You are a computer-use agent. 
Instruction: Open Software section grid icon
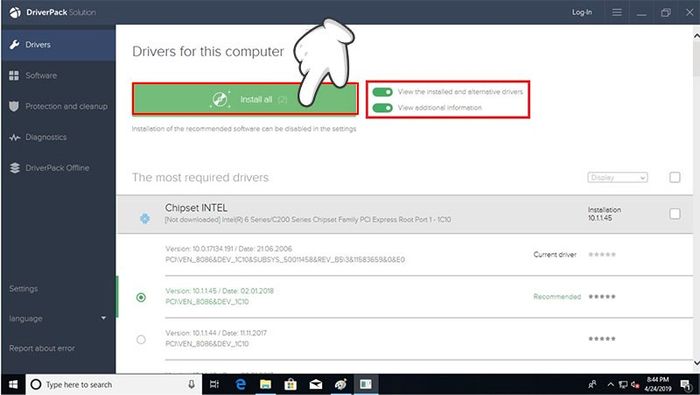click(14, 75)
